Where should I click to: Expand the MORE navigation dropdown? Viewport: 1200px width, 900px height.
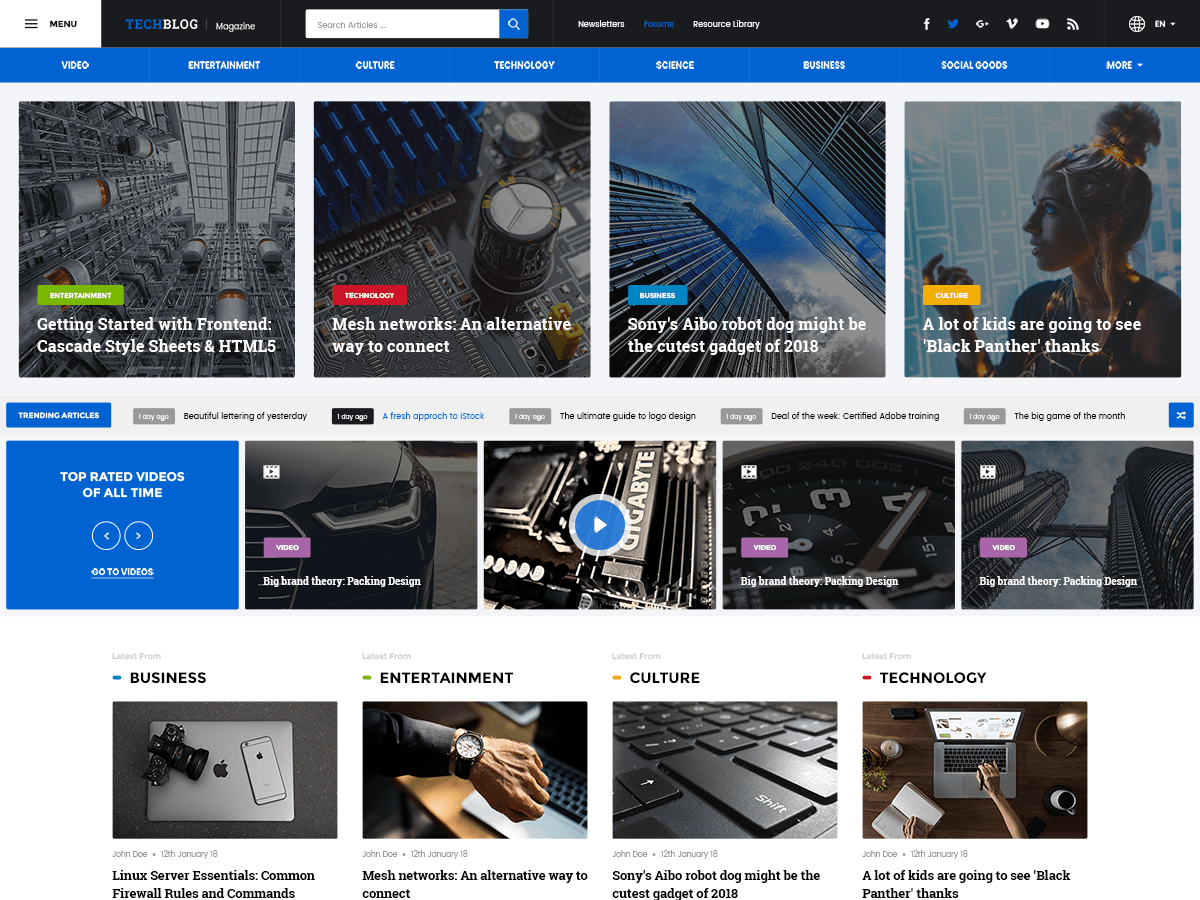[1124, 65]
